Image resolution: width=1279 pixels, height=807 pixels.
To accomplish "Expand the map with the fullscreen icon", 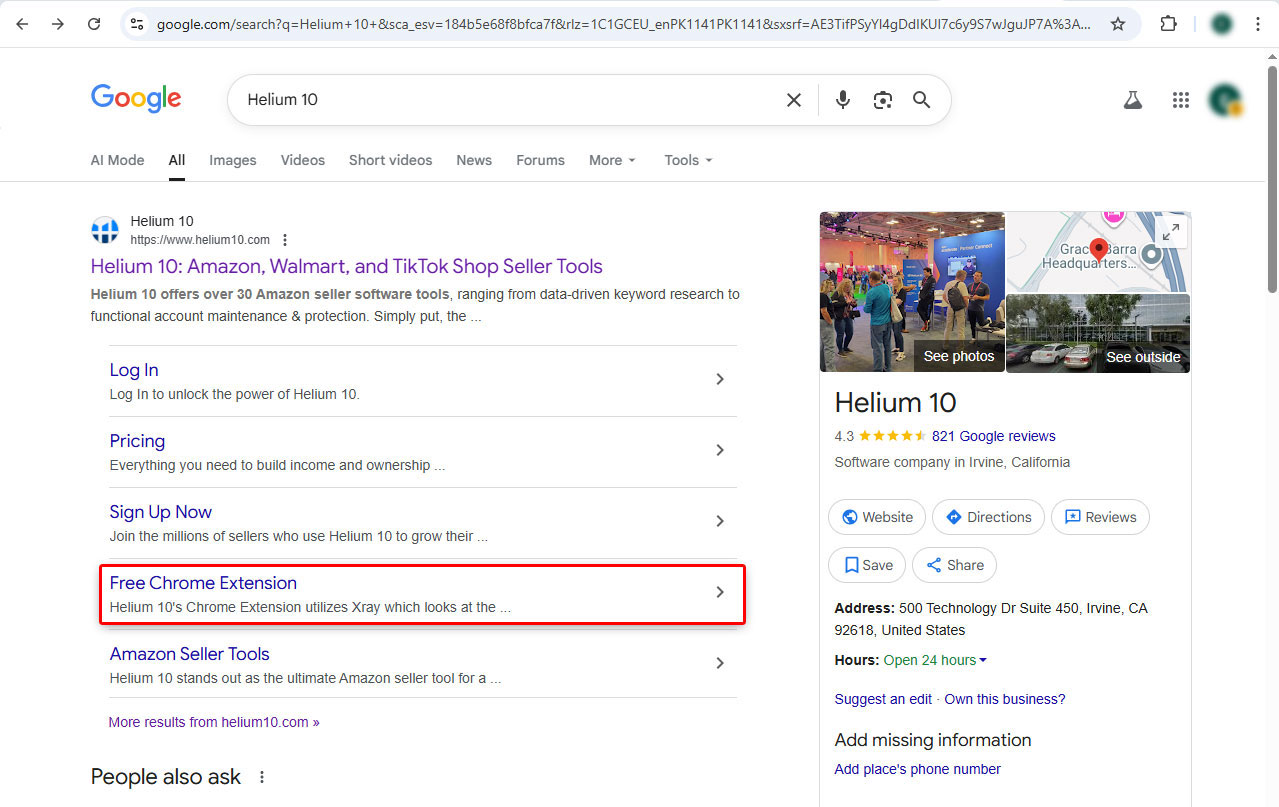I will (1170, 232).
